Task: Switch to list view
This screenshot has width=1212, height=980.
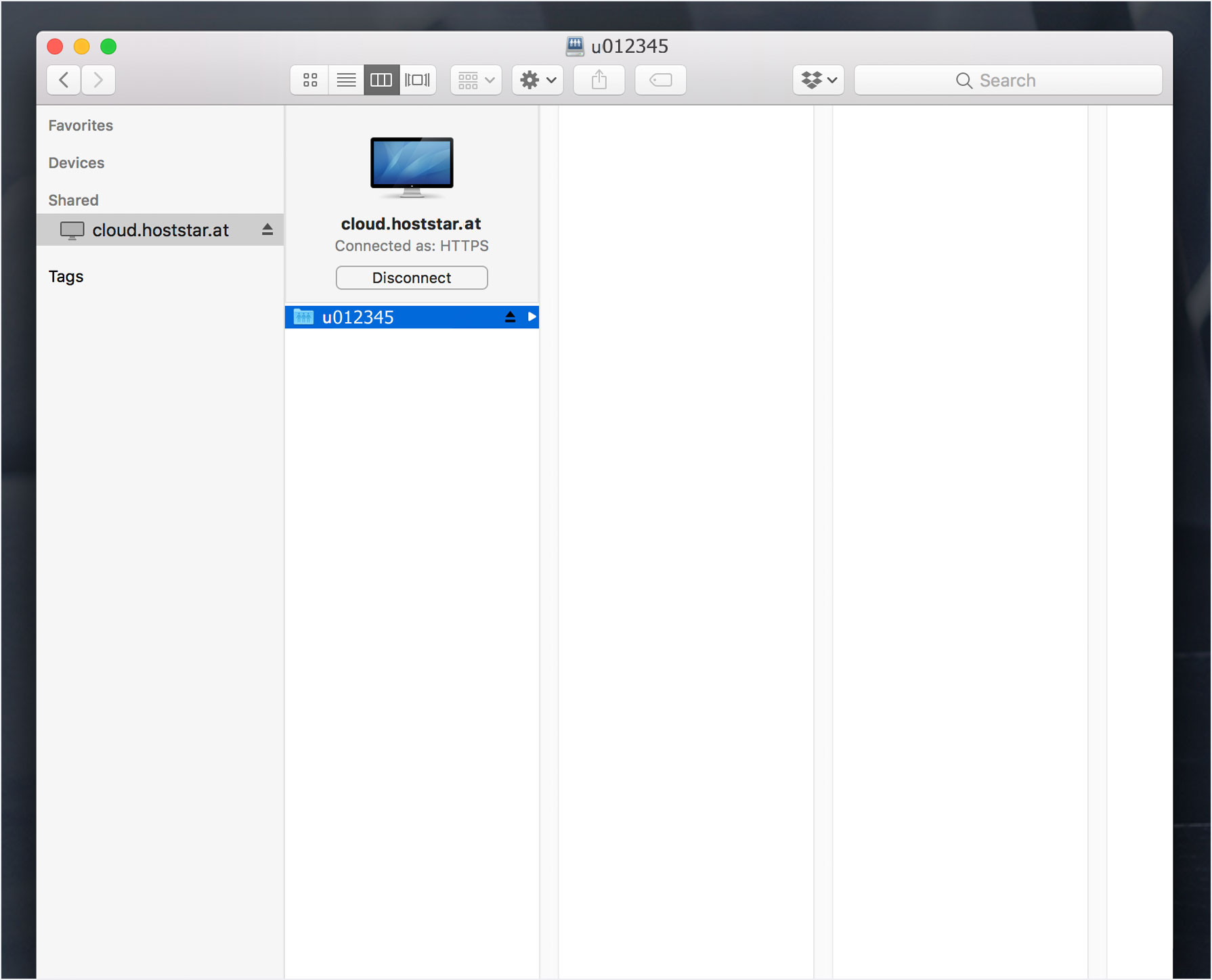Action: coord(346,80)
